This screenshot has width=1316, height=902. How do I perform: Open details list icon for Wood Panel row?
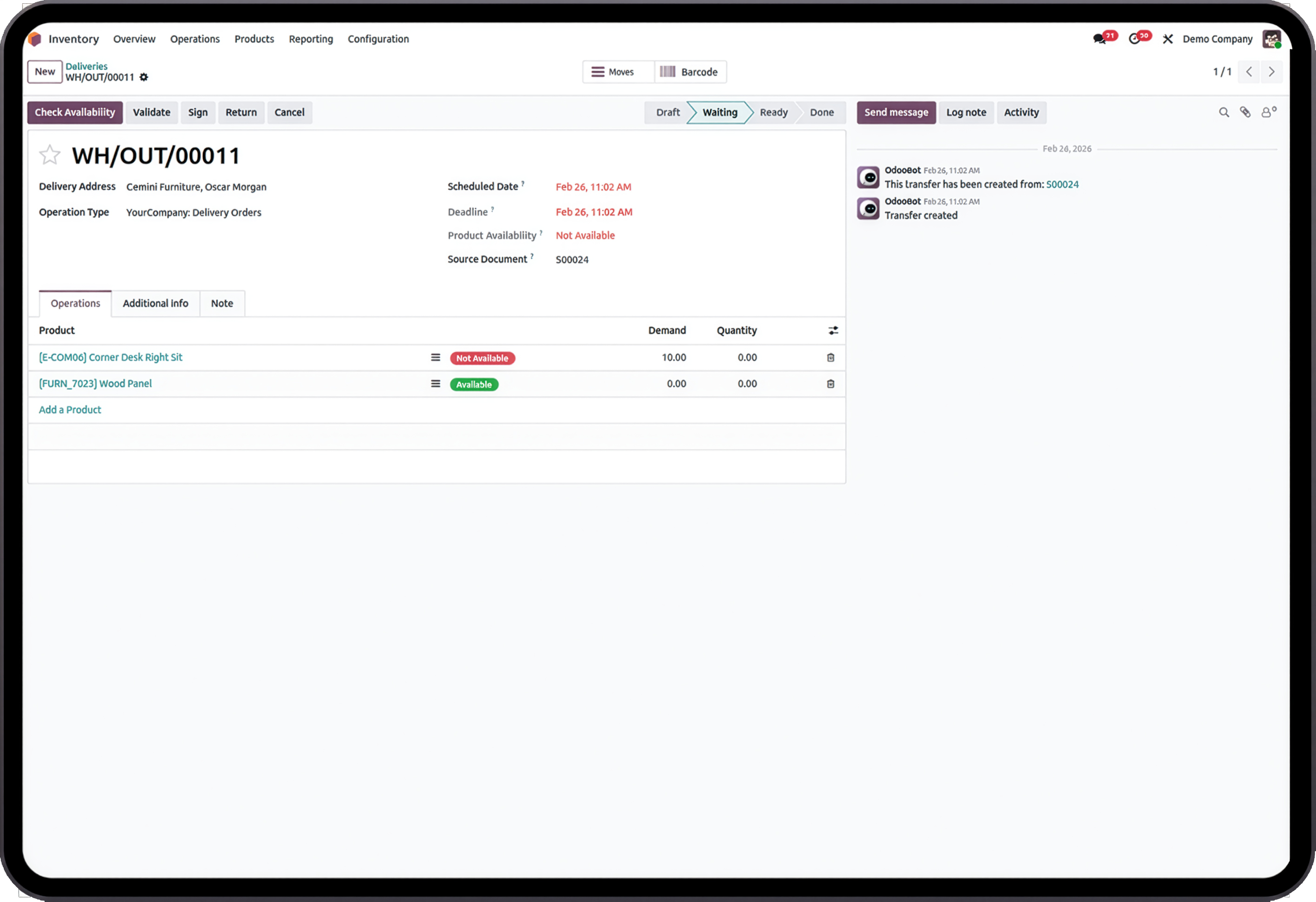point(435,383)
